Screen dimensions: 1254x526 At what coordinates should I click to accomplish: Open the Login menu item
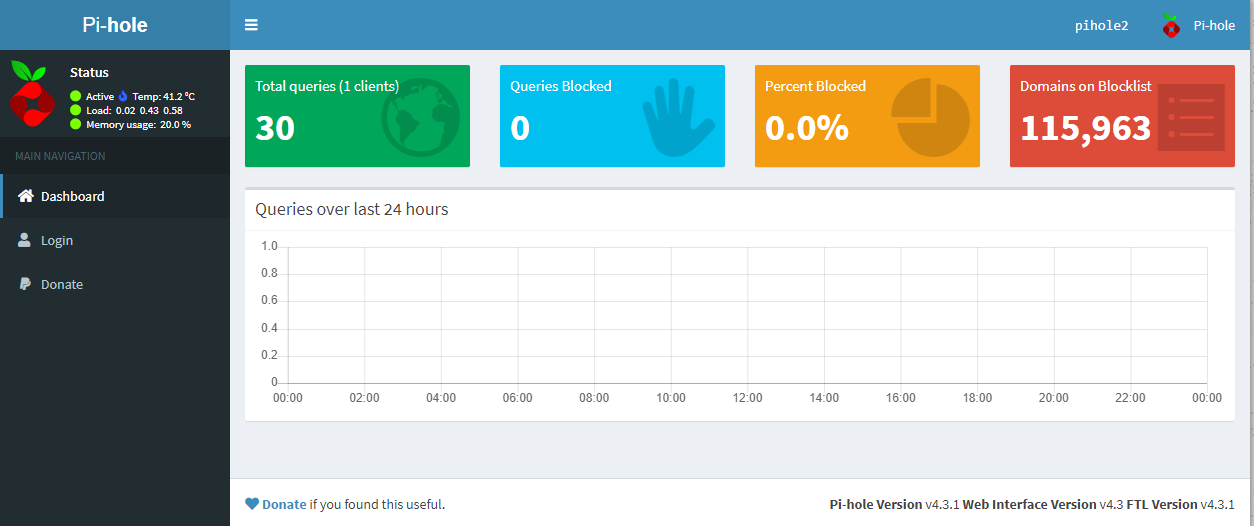[115, 240]
